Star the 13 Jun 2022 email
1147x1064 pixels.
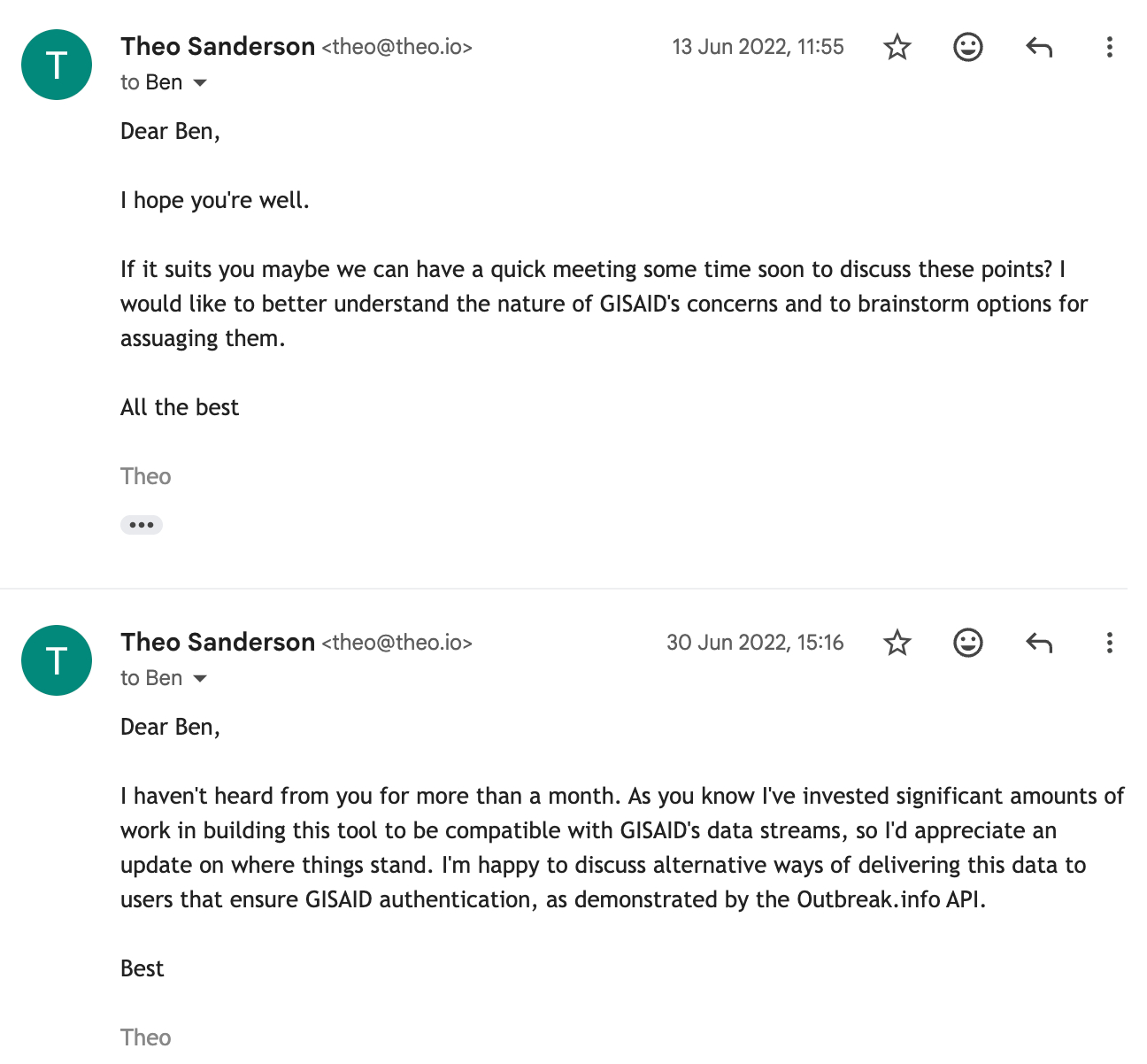pyautogui.click(x=897, y=47)
